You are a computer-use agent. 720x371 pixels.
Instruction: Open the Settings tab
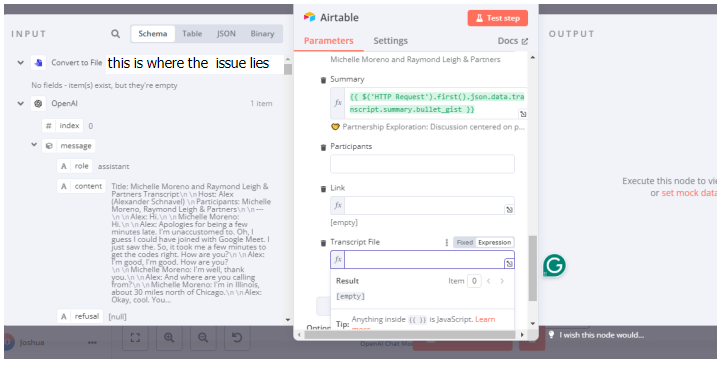point(390,41)
